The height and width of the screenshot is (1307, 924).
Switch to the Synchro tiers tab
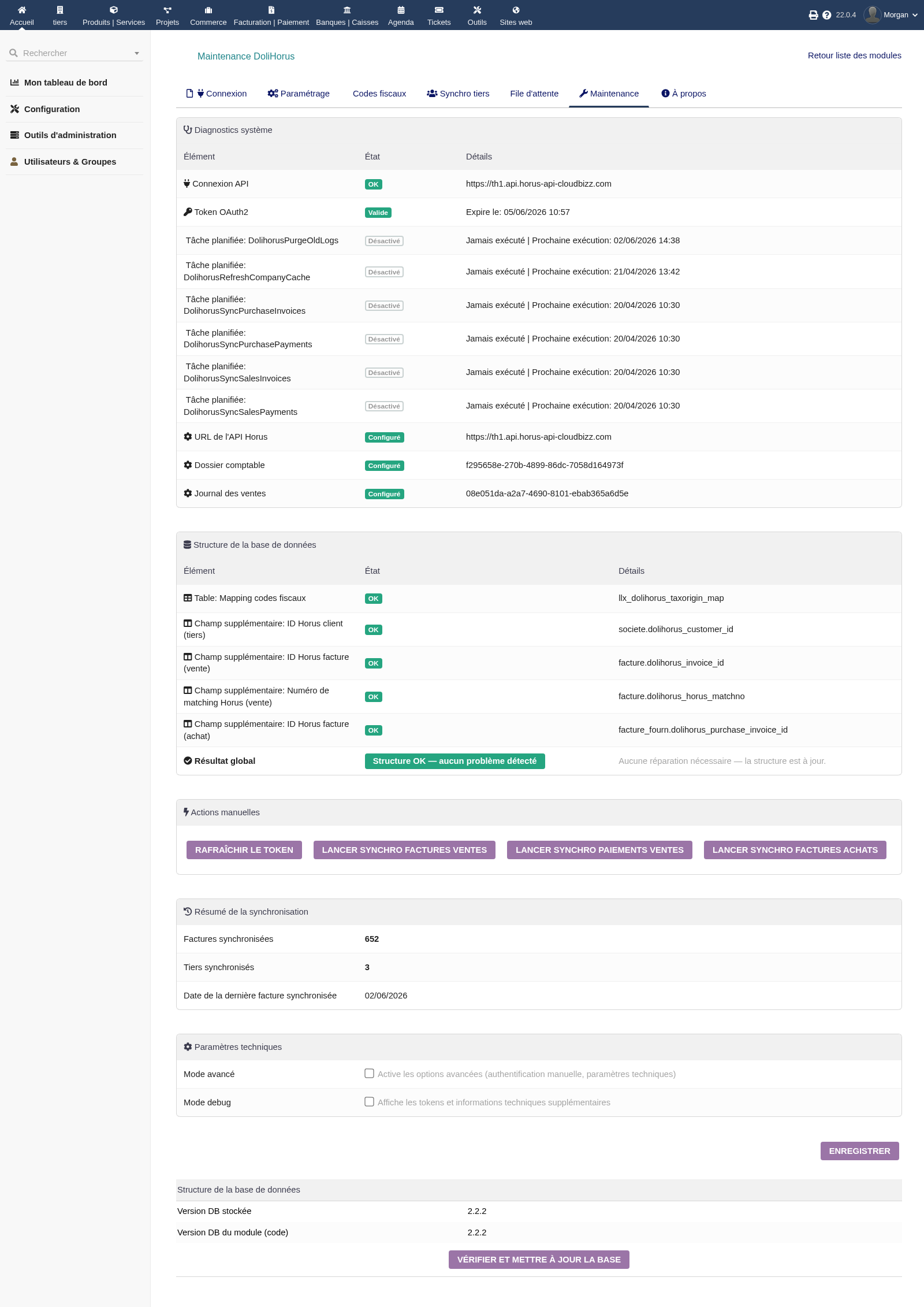tap(458, 94)
